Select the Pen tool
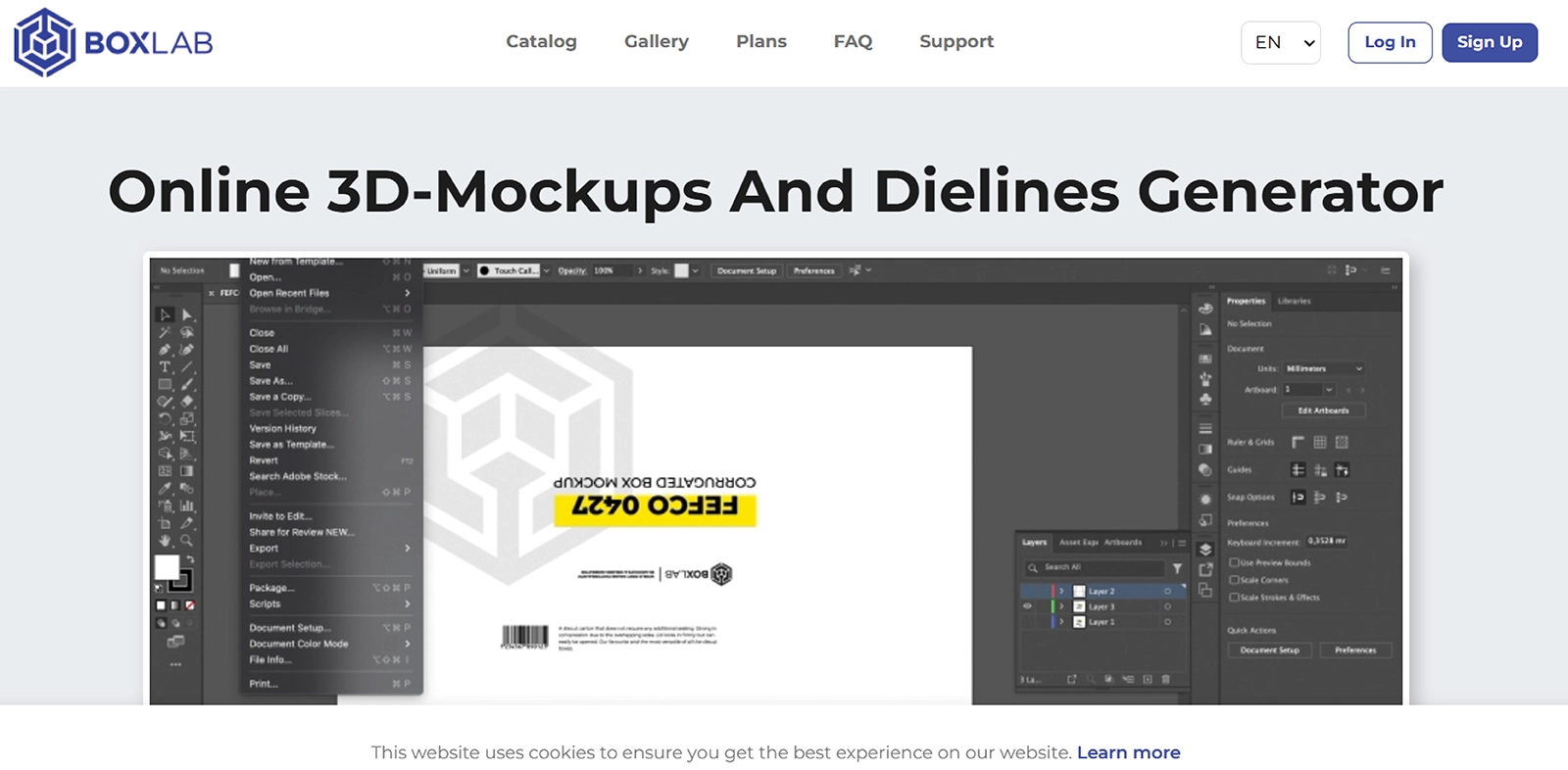This screenshot has width=1568, height=770. [x=166, y=349]
